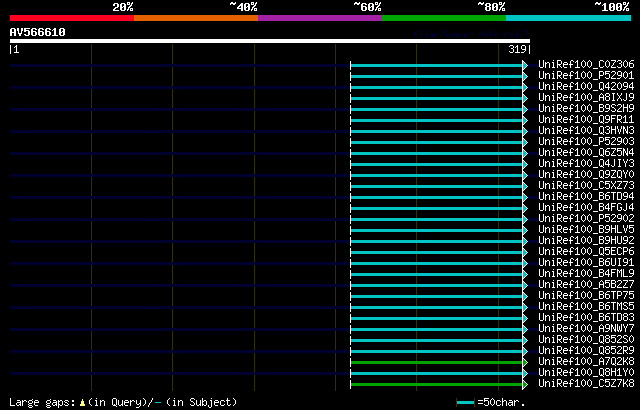640x410 pixels.
Task: Click the '=50char.' scale text
Action: pyautogui.click(x=501, y=402)
